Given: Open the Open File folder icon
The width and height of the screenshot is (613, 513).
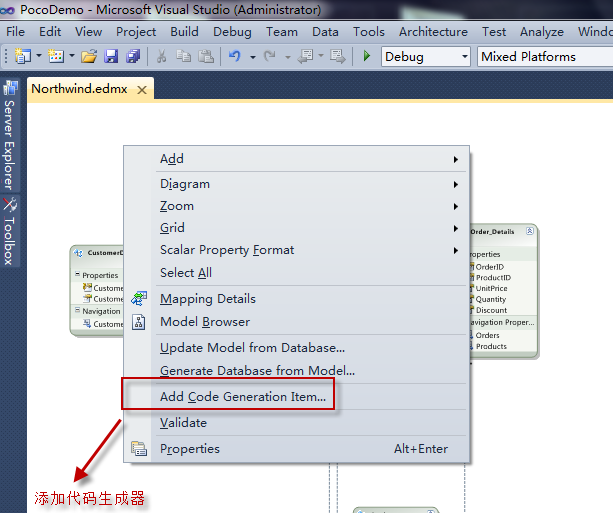Looking at the screenshot, I should (x=89, y=57).
